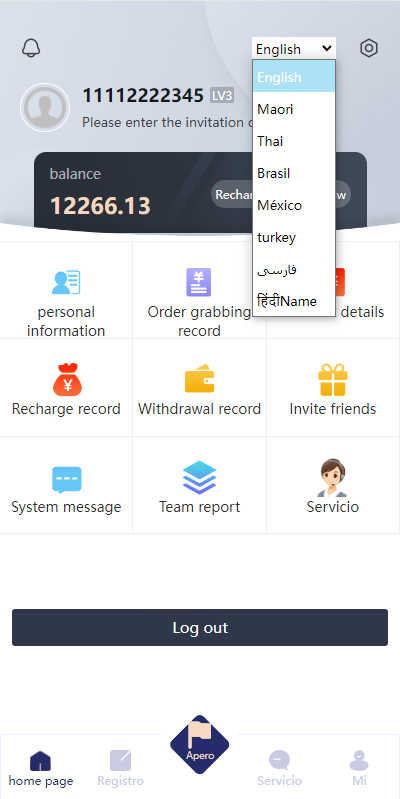Screen dimensions: 400x799
Task: Open the notification bell
Action: pos(31,48)
